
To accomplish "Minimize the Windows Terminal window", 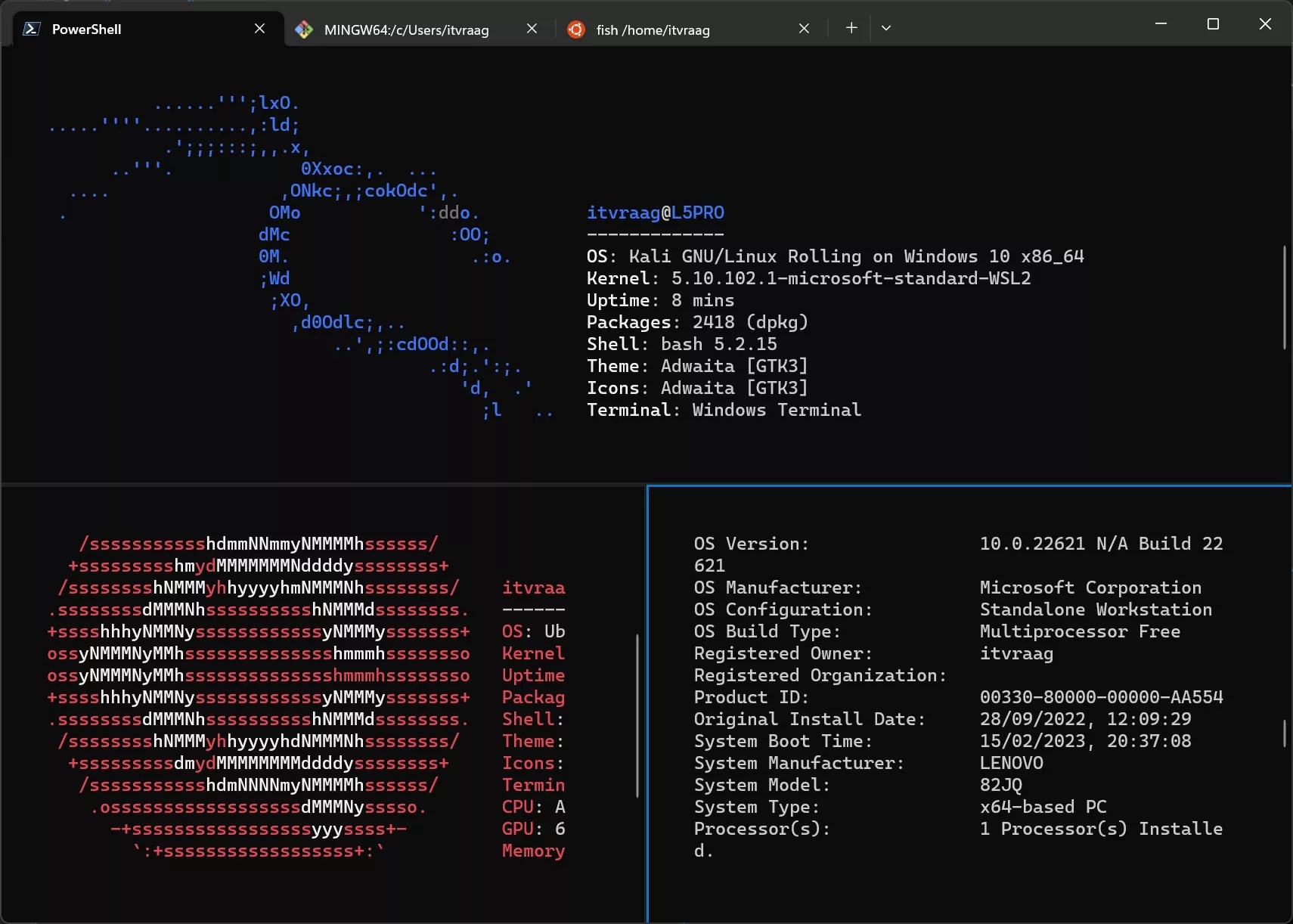I will (1161, 23).
